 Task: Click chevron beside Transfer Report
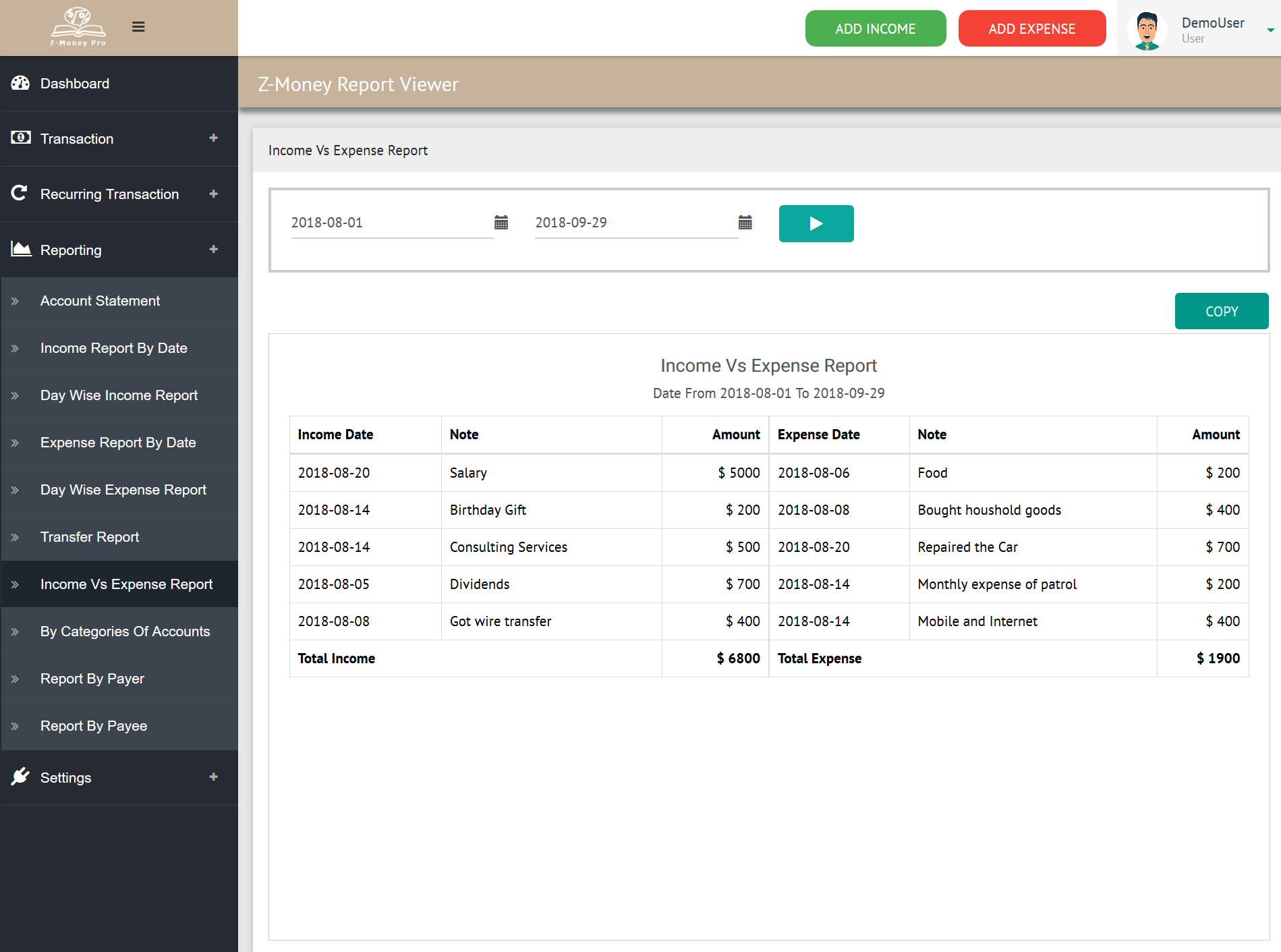click(15, 537)
